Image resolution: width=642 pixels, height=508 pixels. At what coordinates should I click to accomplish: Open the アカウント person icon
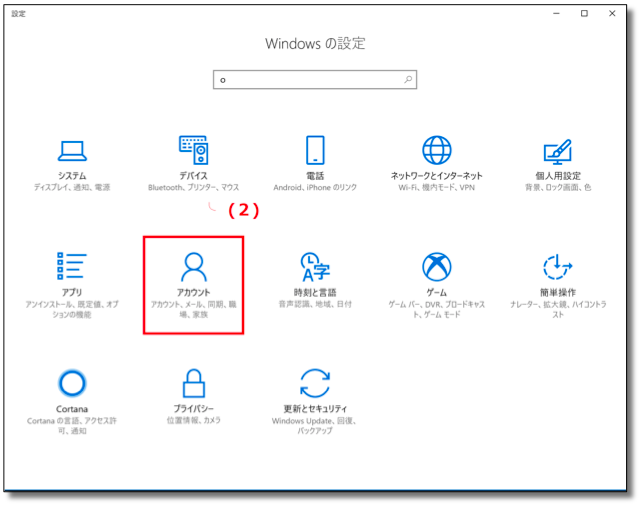[193, 267]
